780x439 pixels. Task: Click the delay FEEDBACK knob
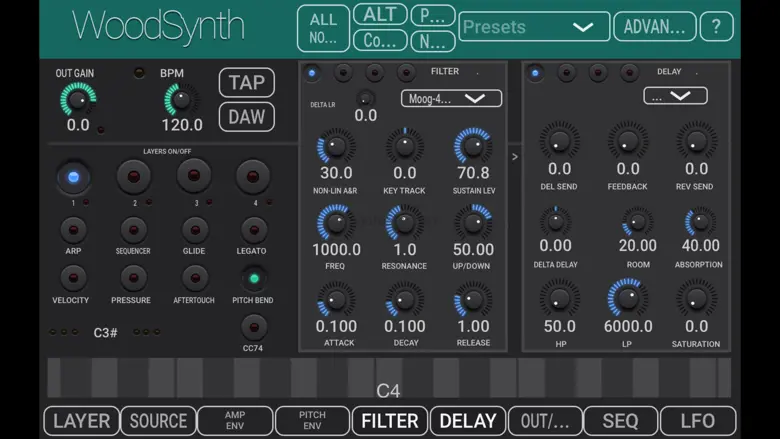[628, 141]
